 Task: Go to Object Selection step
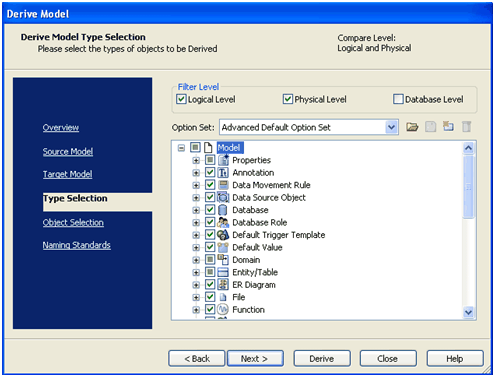73,223
